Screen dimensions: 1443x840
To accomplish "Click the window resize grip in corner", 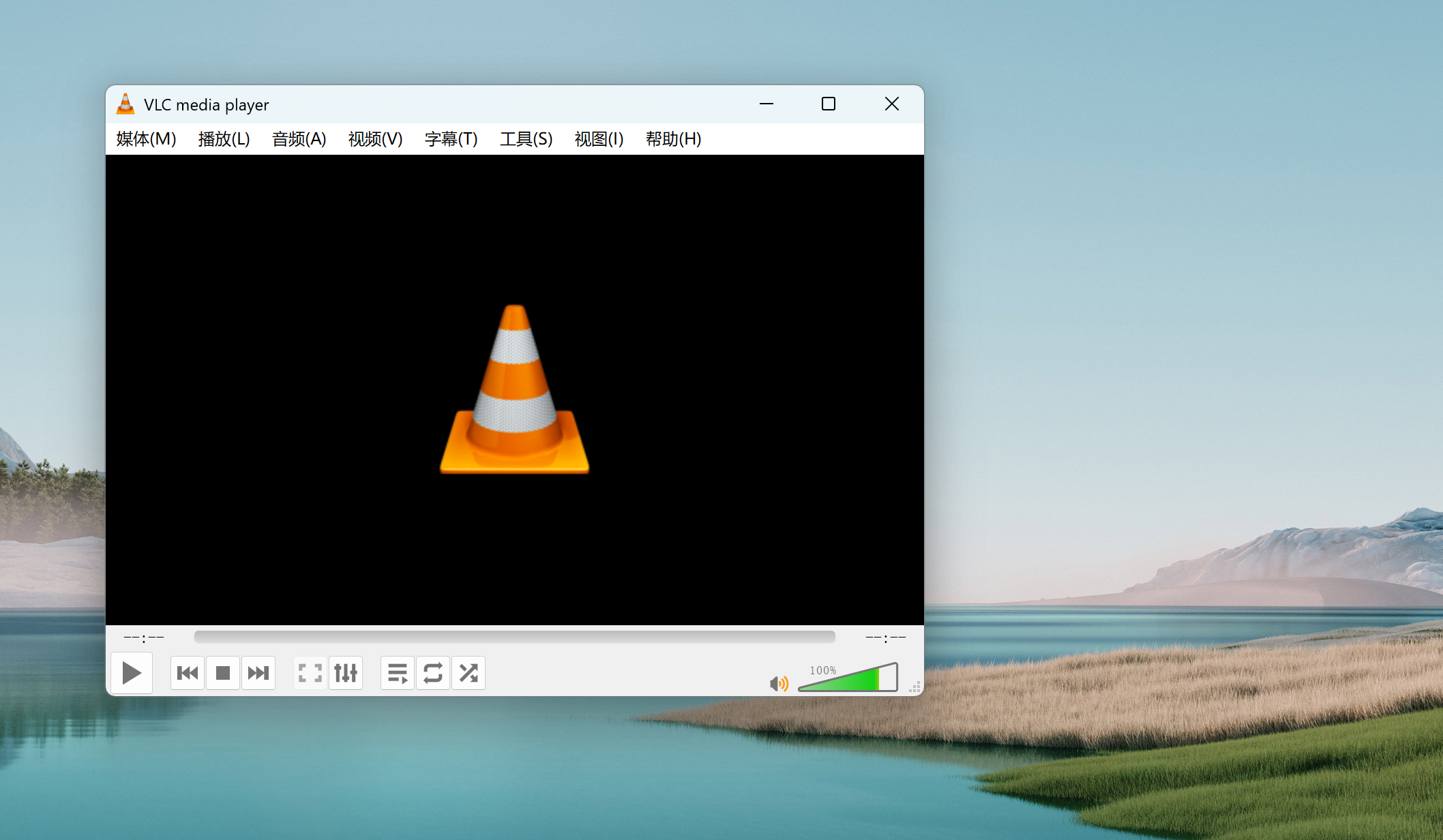I will pyautogui.click(x=915, y=687).
